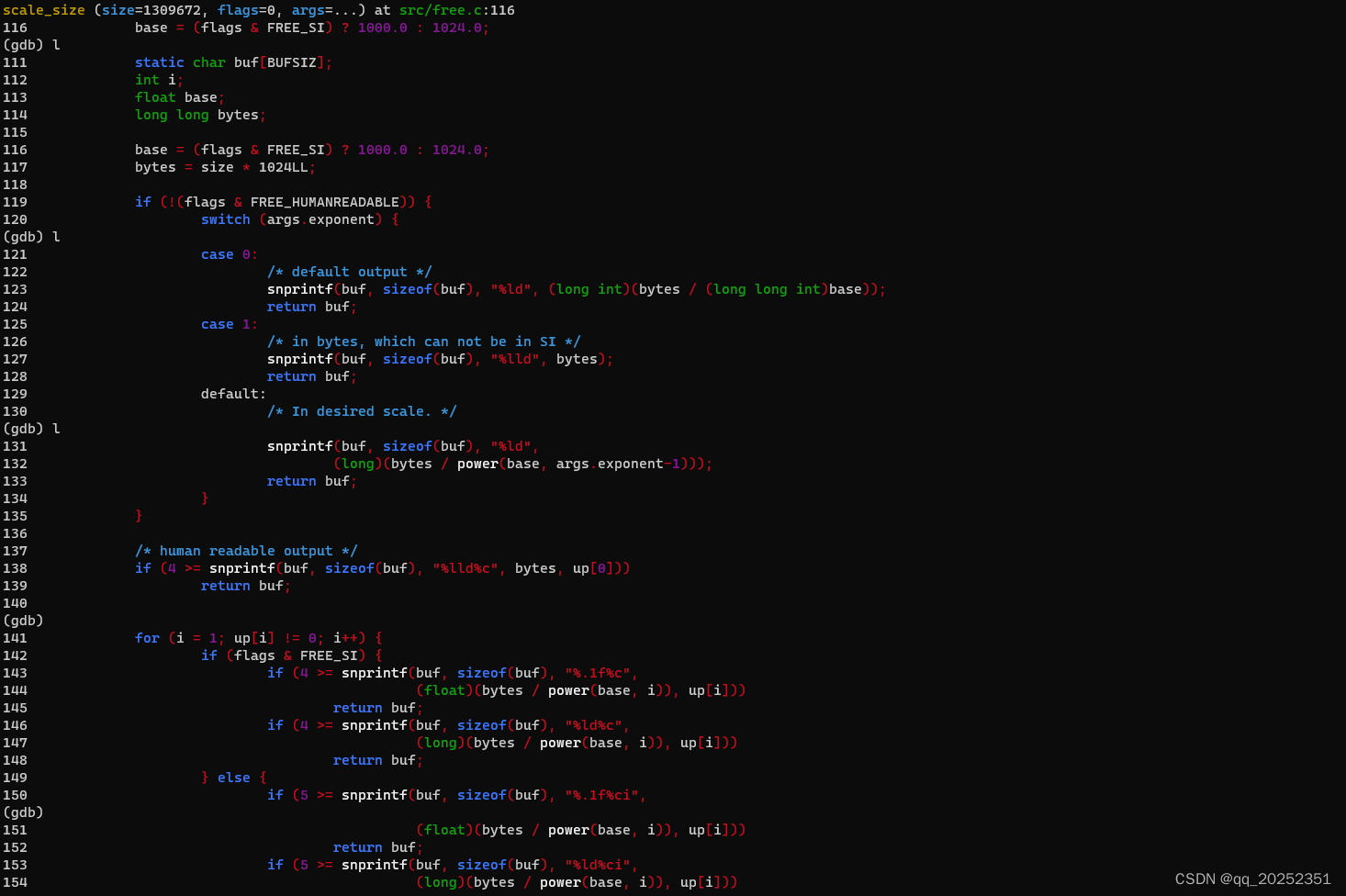Viewport: 1346px width, 896px height.
Task: Click 'bytes = size * 1024LL;' on line 117
Action: point(225,167)
